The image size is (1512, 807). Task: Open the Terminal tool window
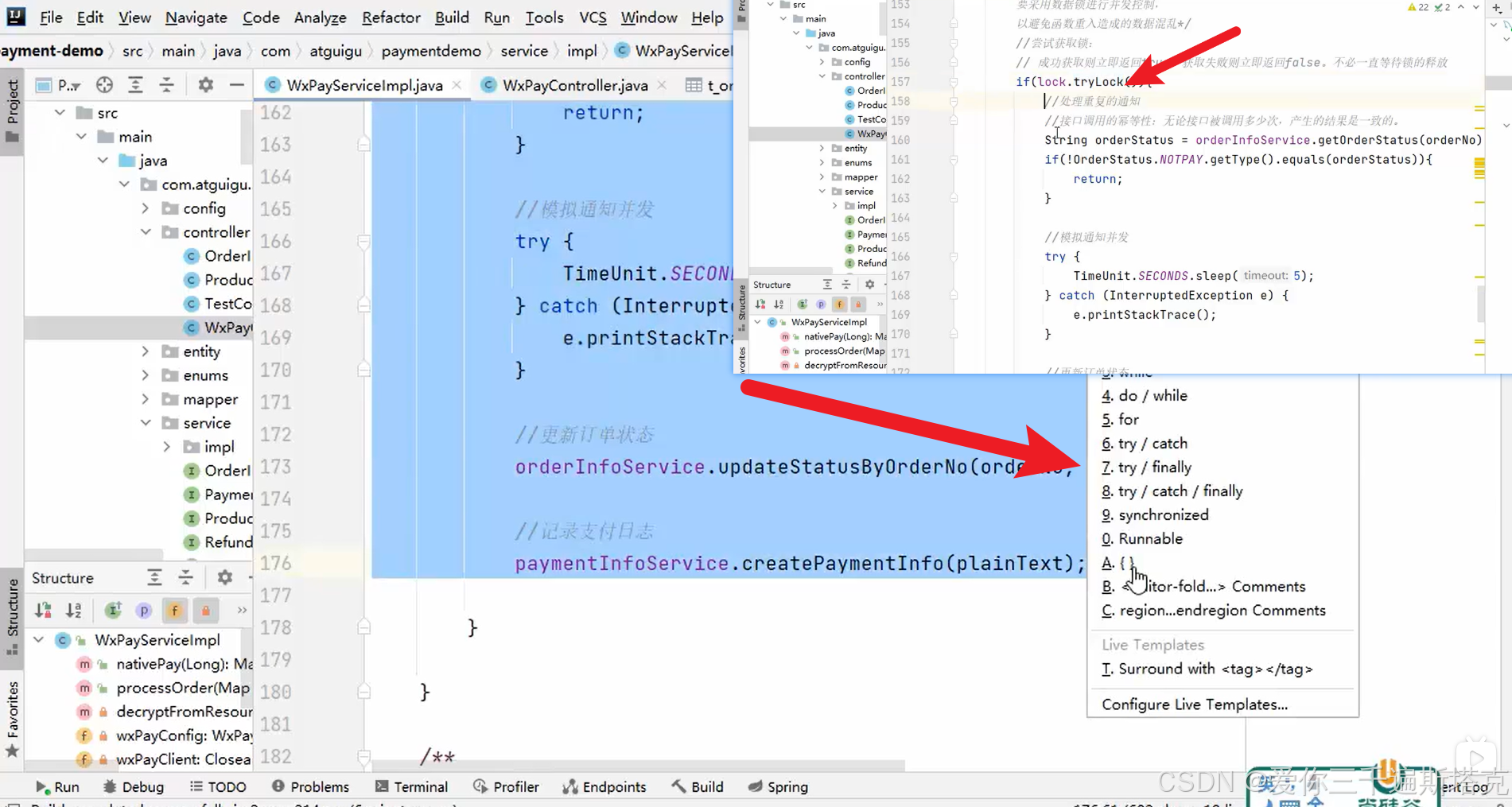coord(411,786)
